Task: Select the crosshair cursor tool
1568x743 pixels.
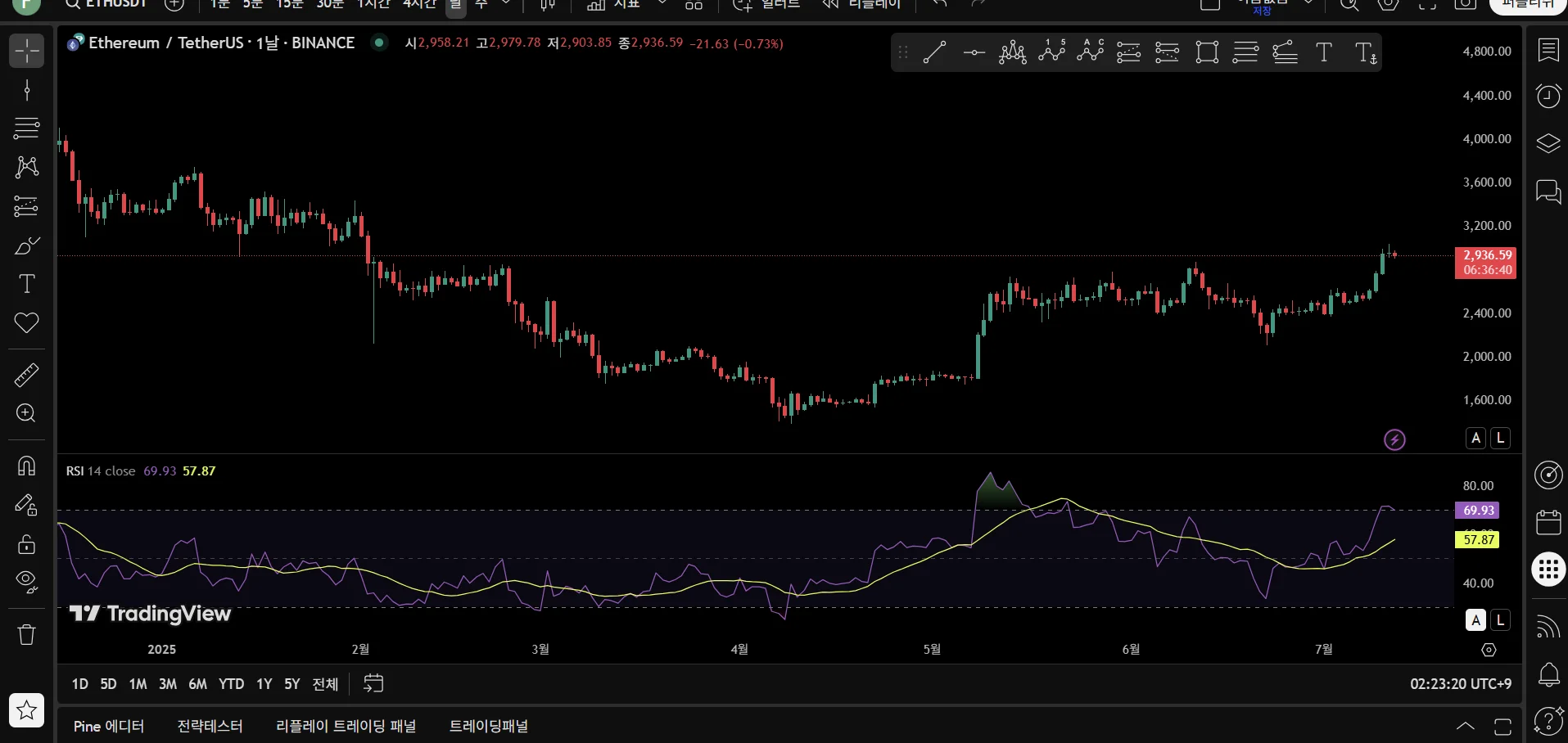Action: coord(26,51)
